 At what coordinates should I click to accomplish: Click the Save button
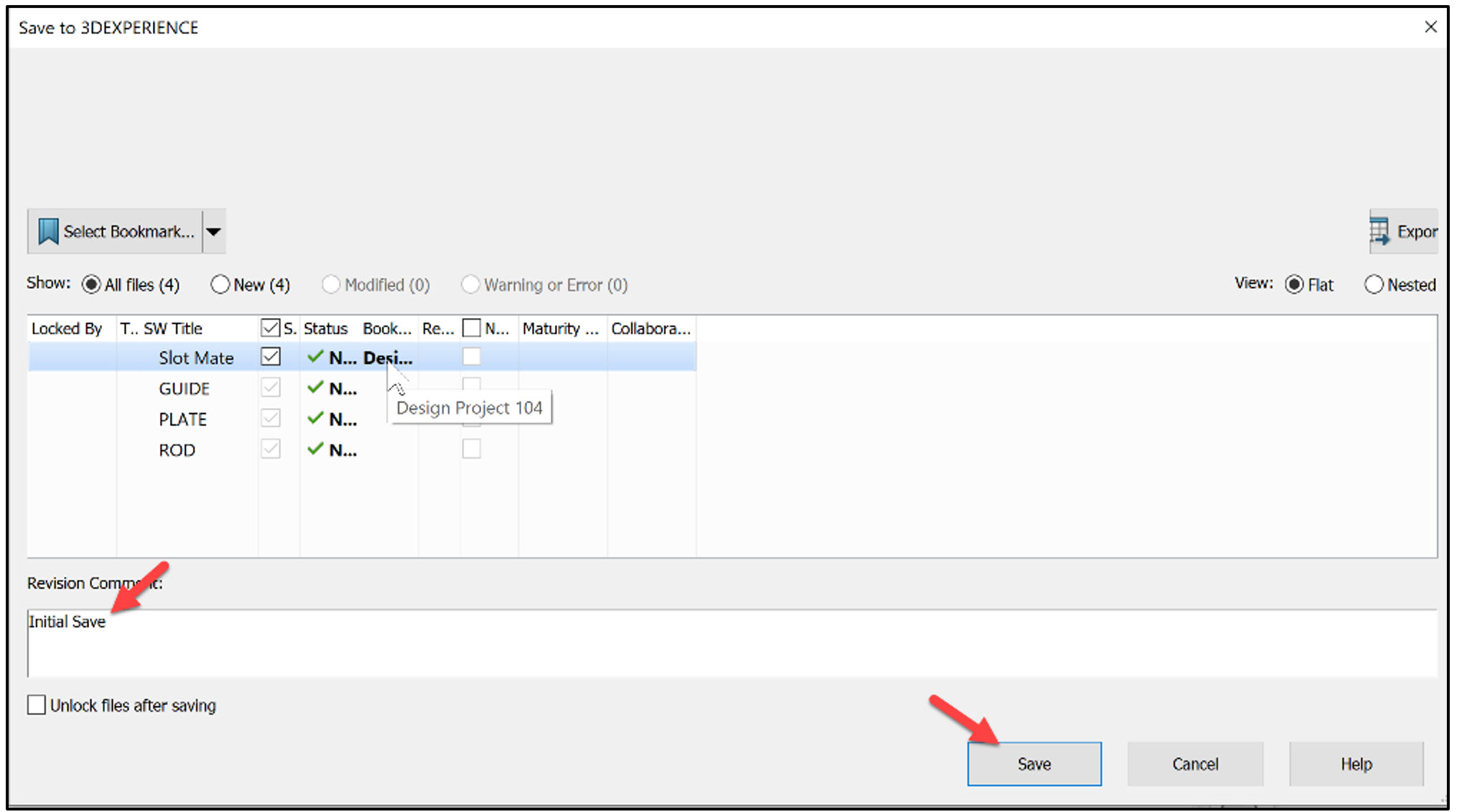tap(1034, 763)
